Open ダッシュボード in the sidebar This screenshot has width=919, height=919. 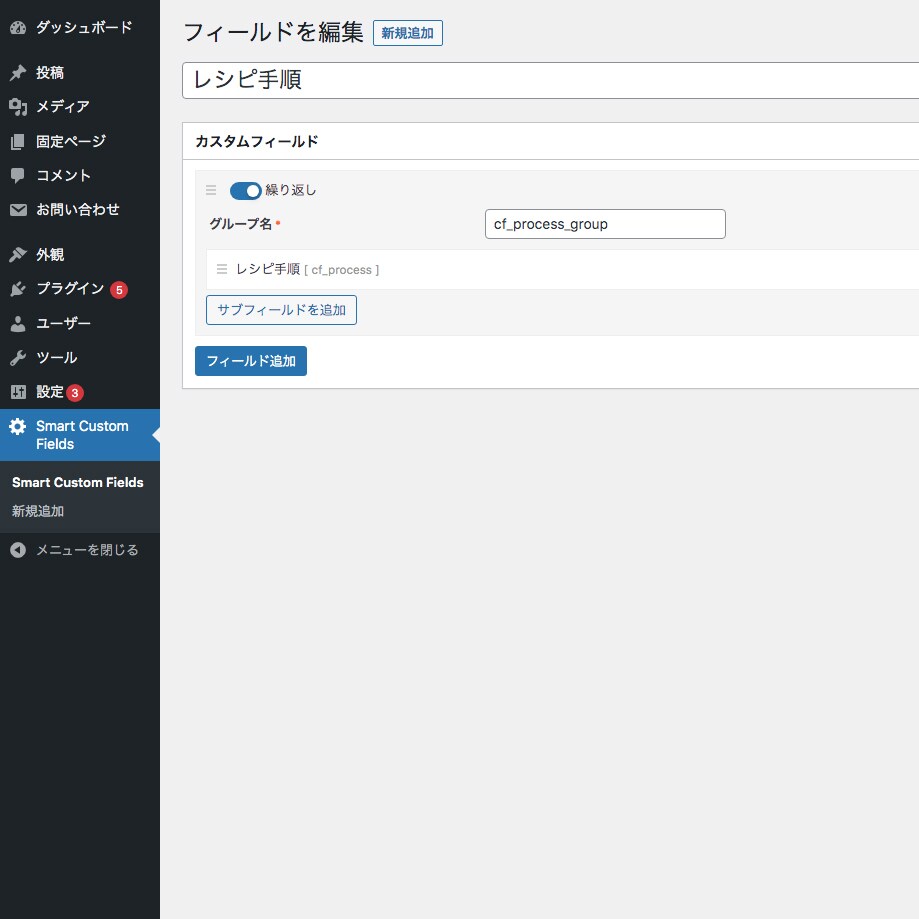[x=80, y=28]
